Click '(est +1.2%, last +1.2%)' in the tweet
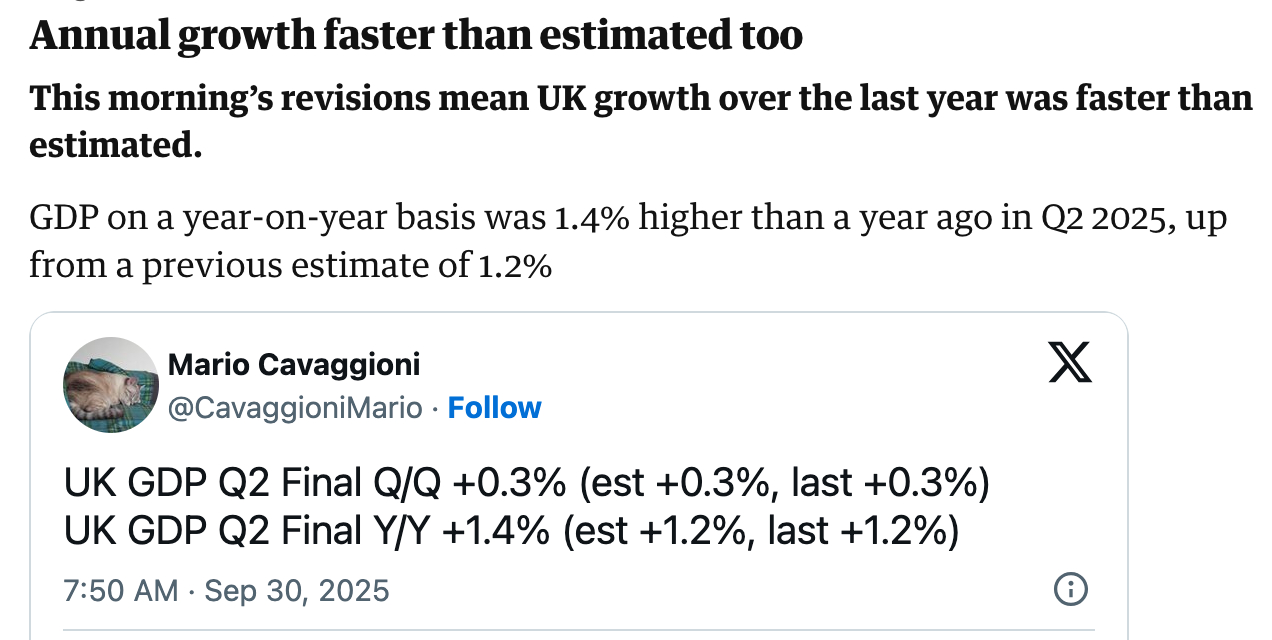Viewport: 1272px width, 640px height. click(x=761, y=531)
